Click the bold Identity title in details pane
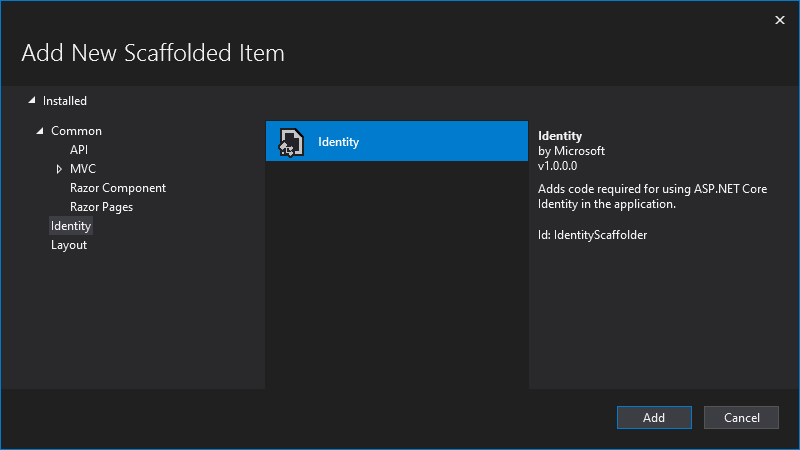This screenshot has width=800, height=450. coord(560,136)
